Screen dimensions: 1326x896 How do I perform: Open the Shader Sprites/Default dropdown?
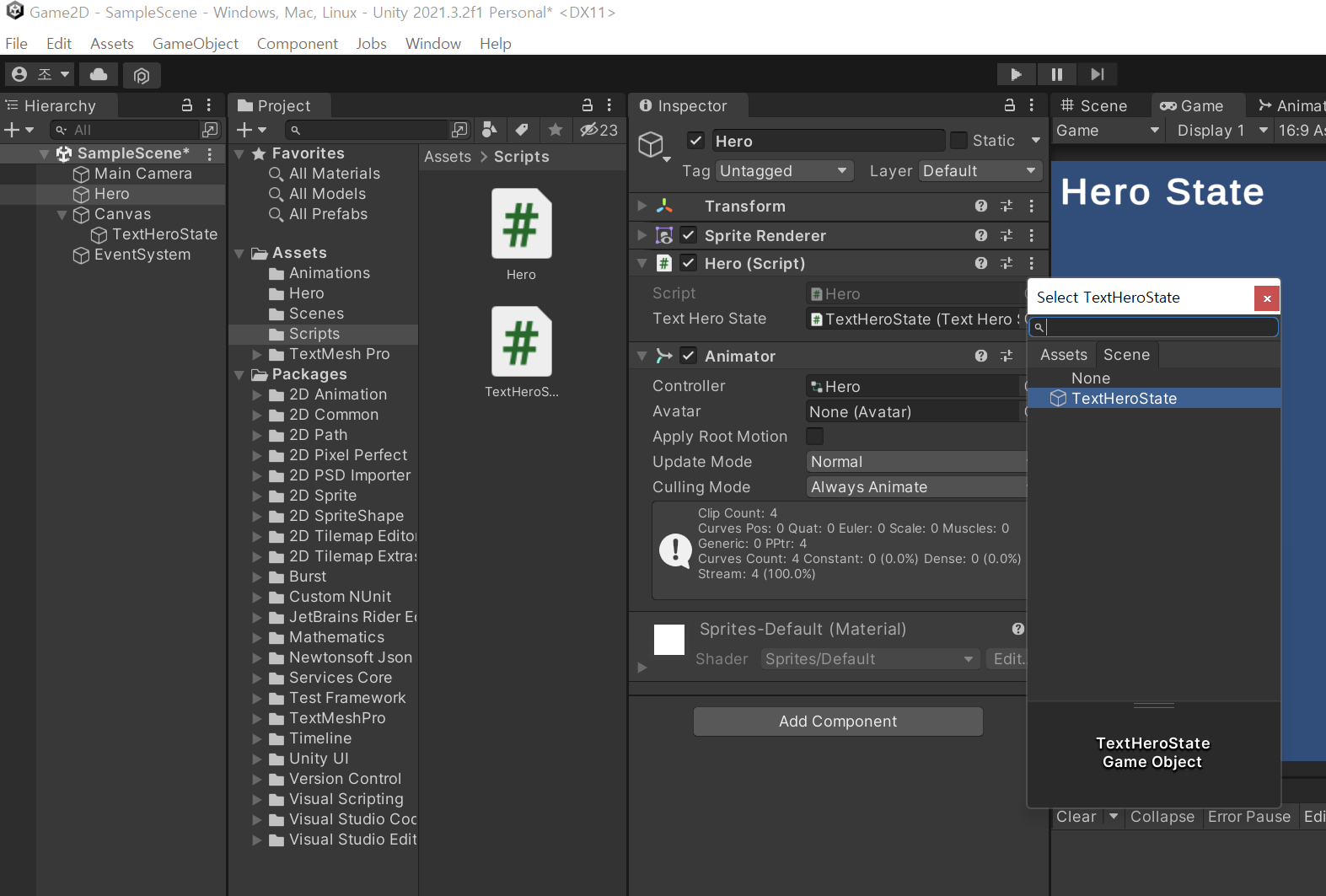pyautogui.click(x=870, y=659)
